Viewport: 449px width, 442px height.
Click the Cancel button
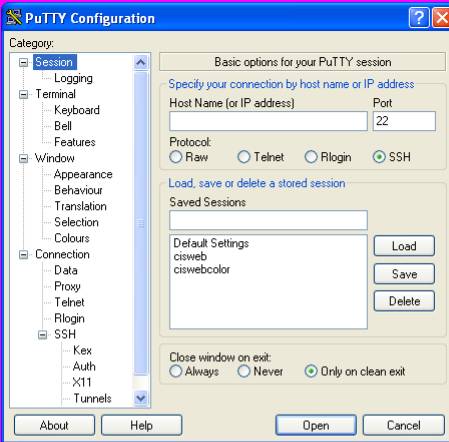(404, 425)
